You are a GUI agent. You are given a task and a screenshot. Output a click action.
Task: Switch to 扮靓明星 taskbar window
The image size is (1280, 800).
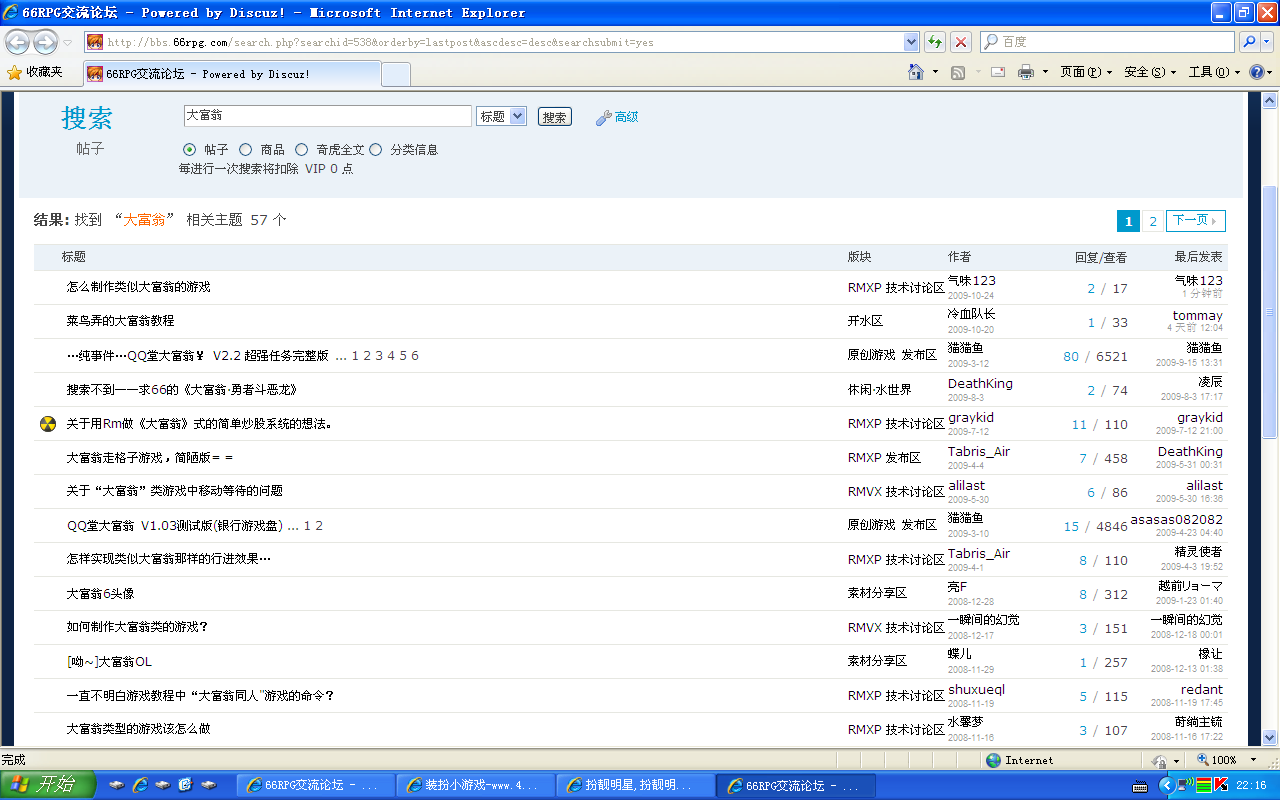click(x=636, y=785)
